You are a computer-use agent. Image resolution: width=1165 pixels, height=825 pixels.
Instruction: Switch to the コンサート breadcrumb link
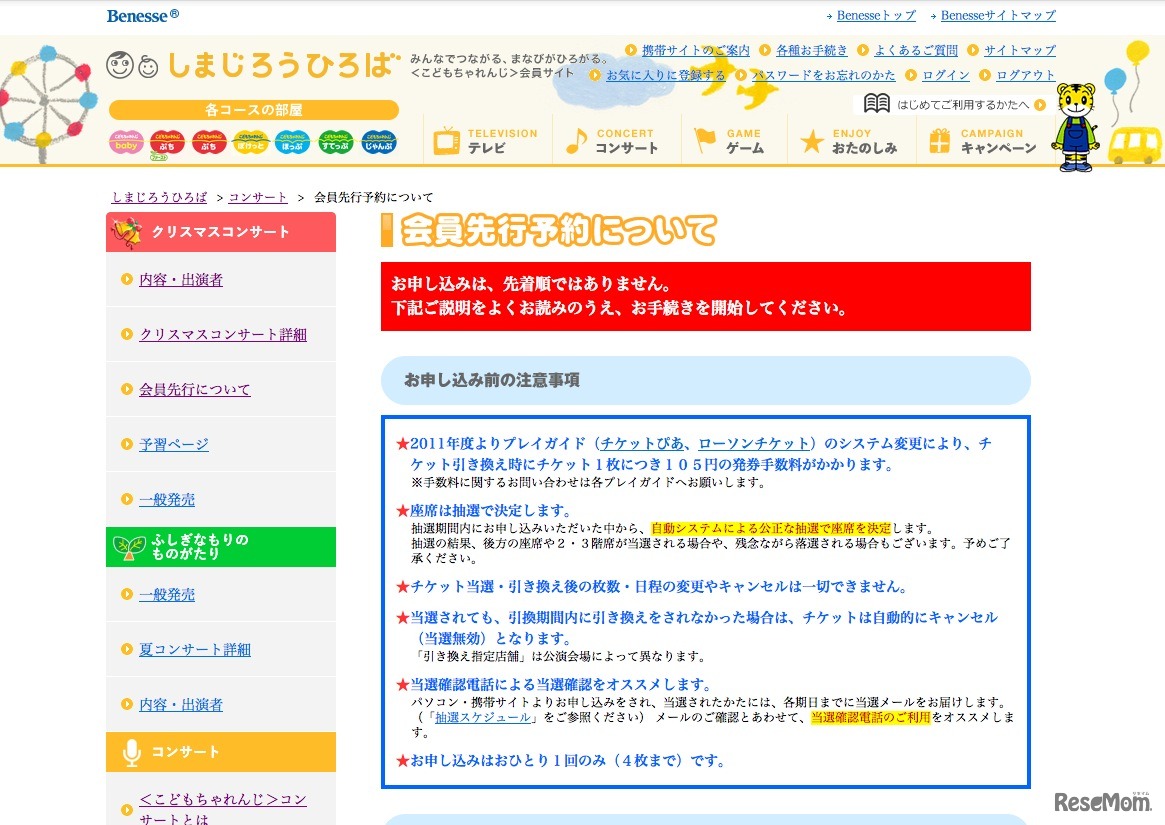click(x=257, y=197)
